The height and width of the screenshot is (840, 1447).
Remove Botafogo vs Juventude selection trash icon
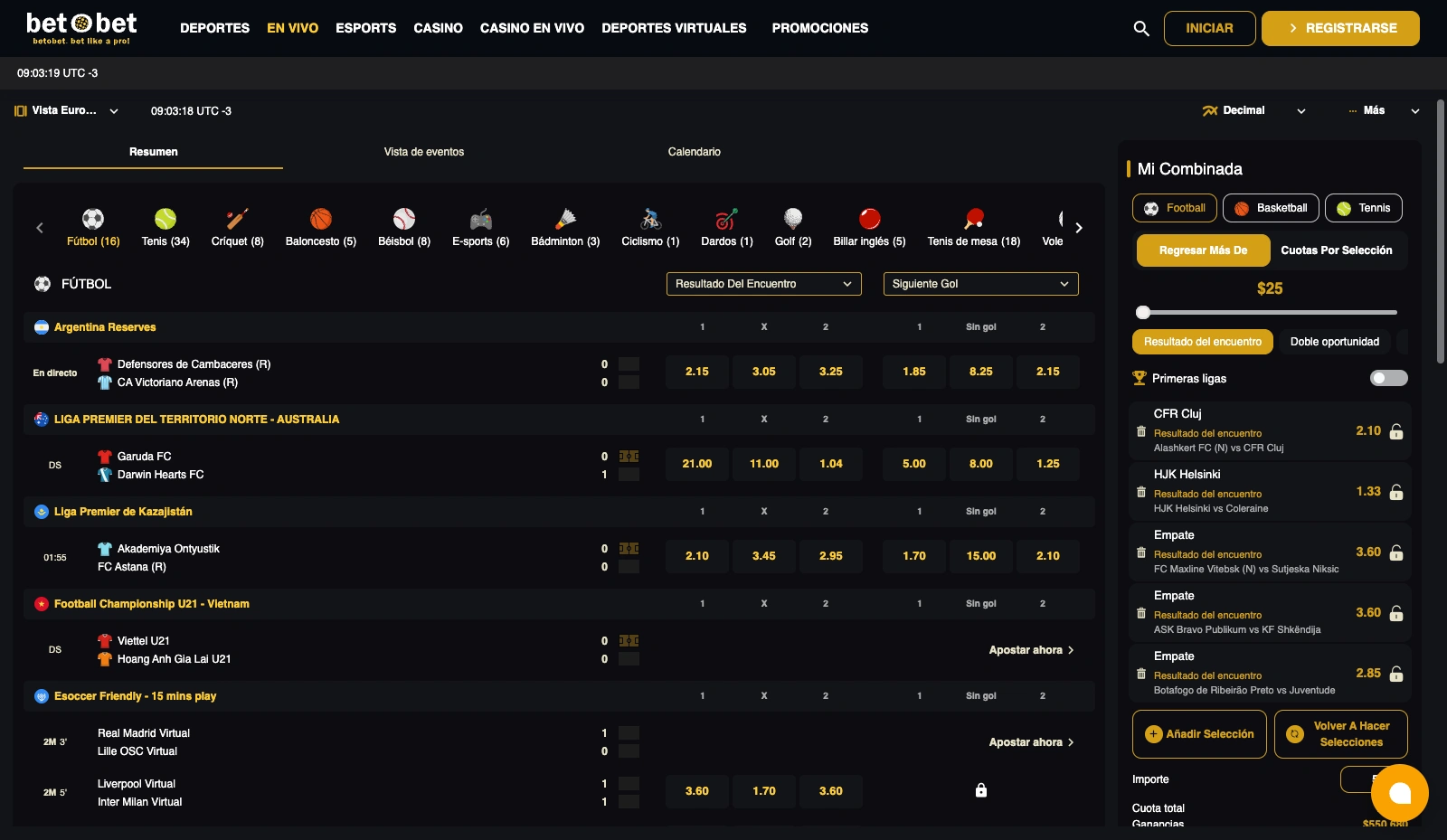point(1141,674)
